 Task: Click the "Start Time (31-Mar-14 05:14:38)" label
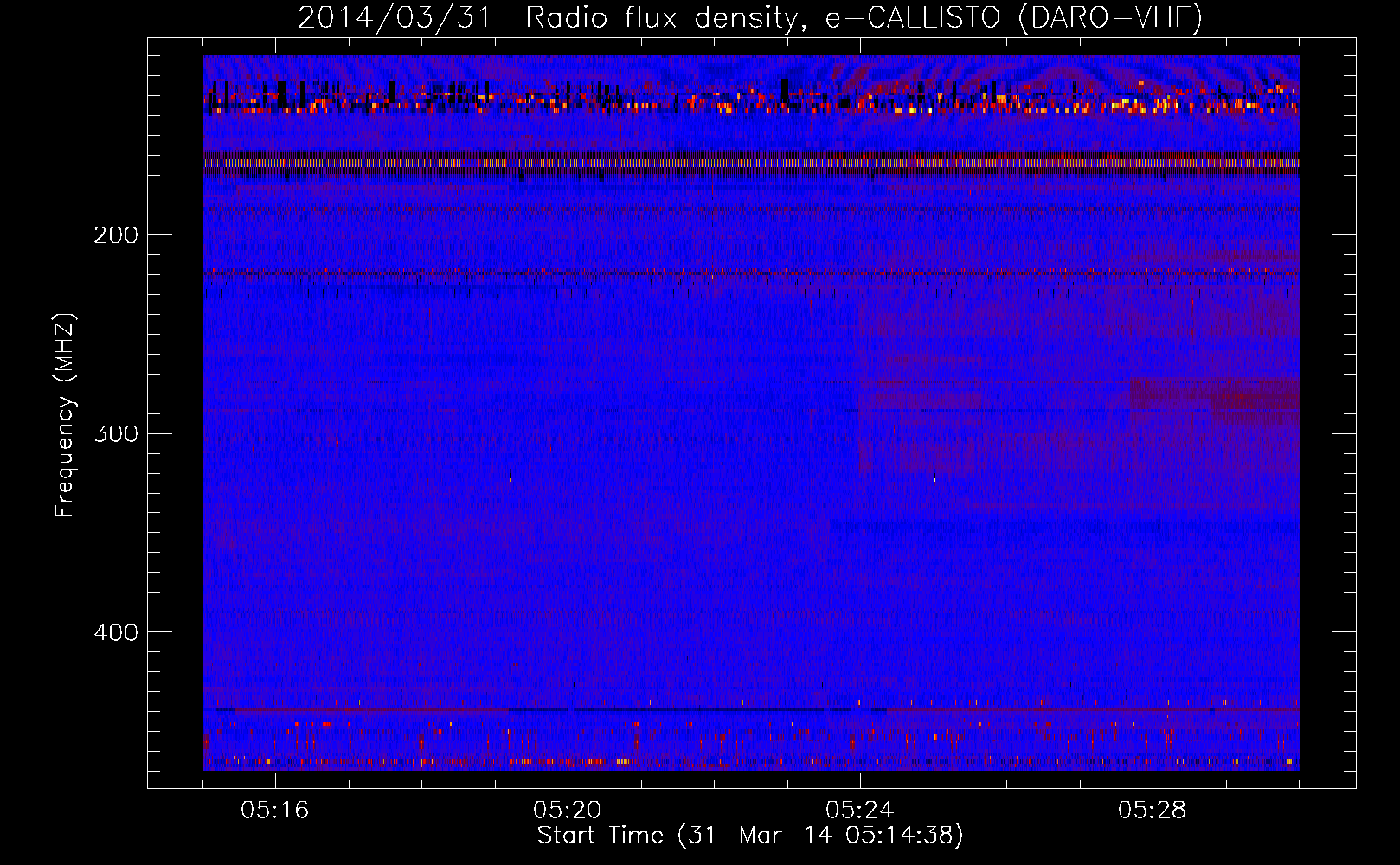tap(750, 836)
